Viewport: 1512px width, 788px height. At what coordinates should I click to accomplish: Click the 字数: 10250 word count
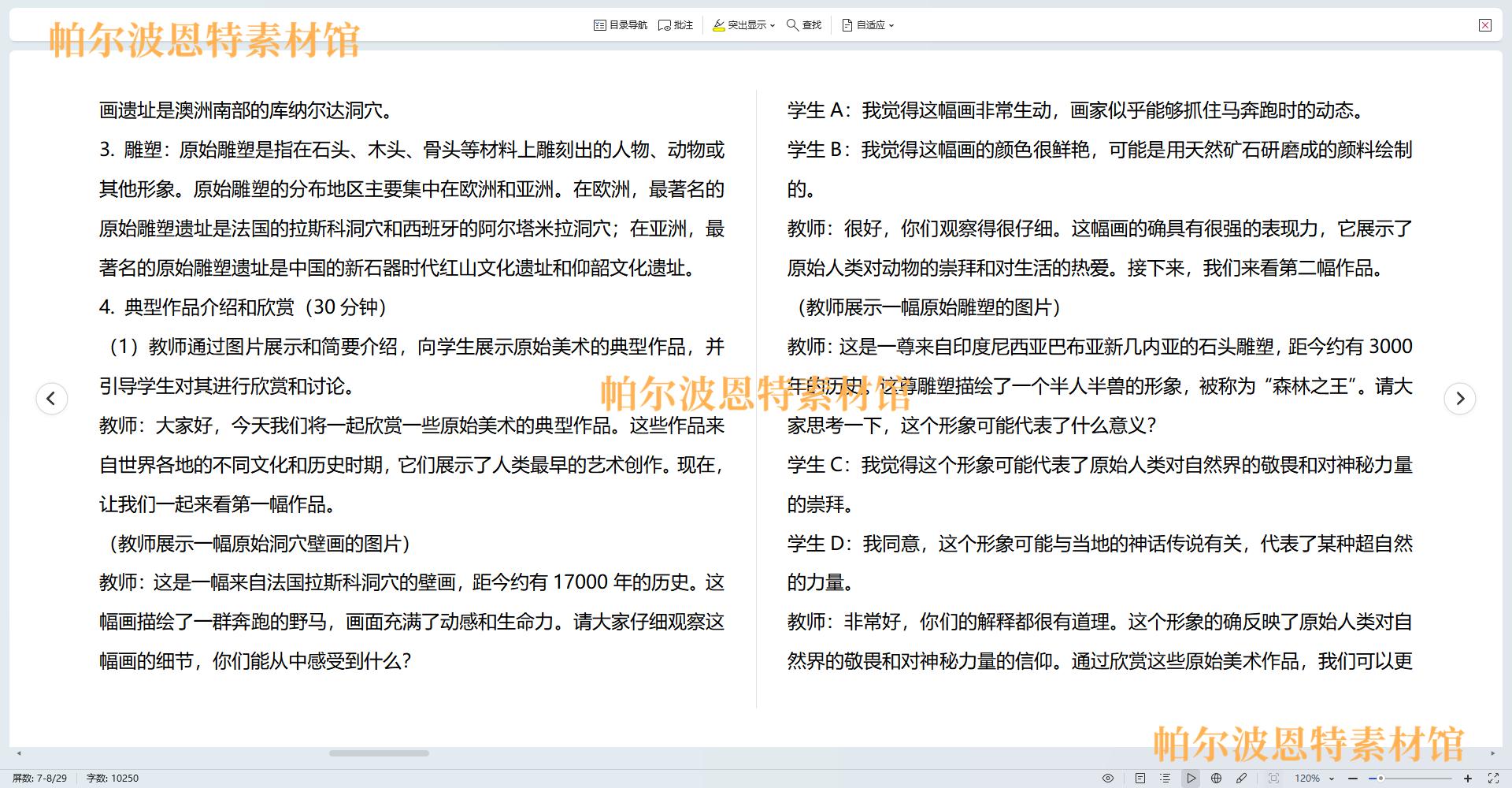[113, 778]
